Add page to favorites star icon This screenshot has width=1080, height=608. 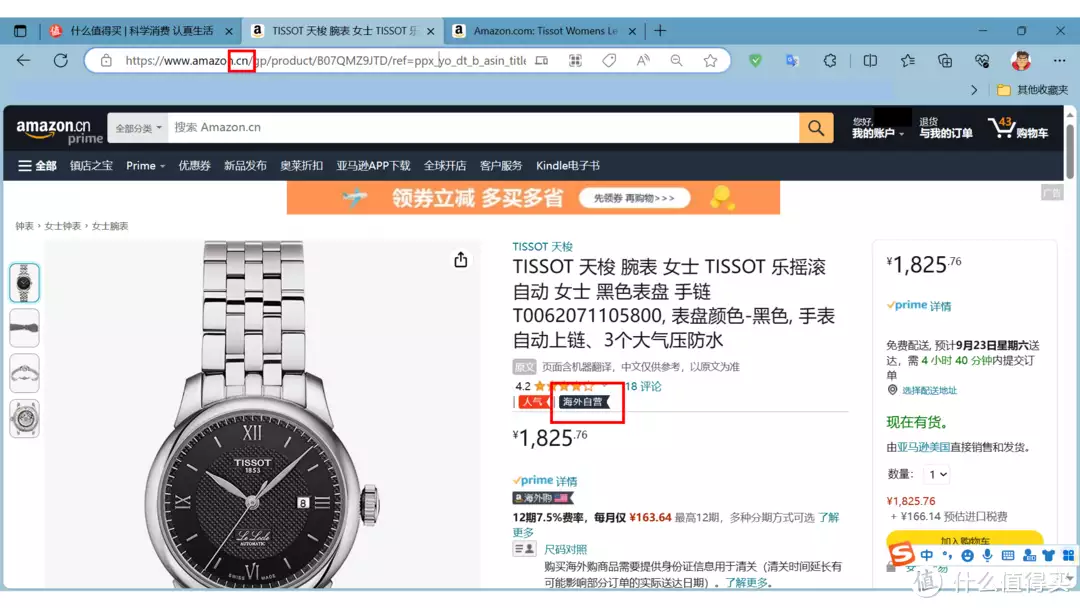point(710,61)
